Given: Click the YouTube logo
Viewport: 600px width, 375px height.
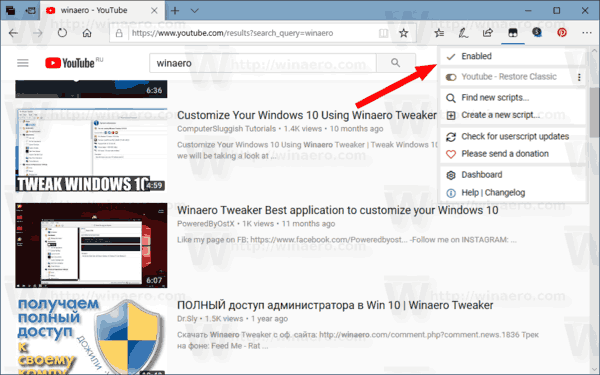Looking at the screenshot, I should point(70,63).
